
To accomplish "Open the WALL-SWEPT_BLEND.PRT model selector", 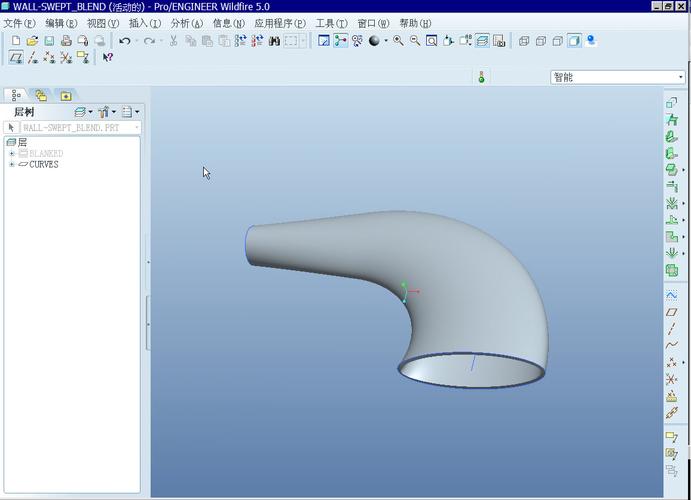I will click(x=80, y=127).
